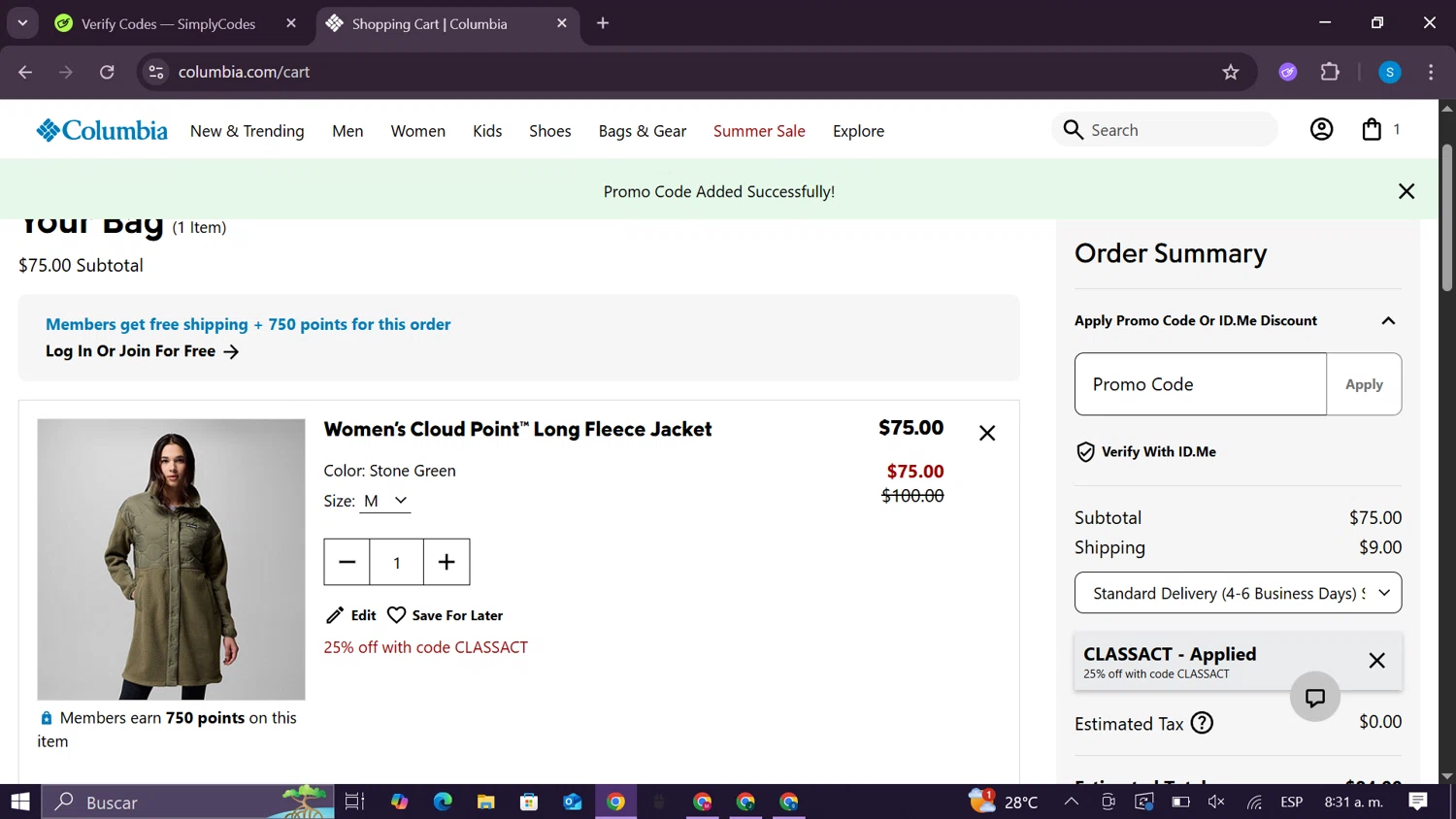The height and width of the screenshot is (819, 1456).
Task: Open the Summer Sale menu
Action: point(759,131)
